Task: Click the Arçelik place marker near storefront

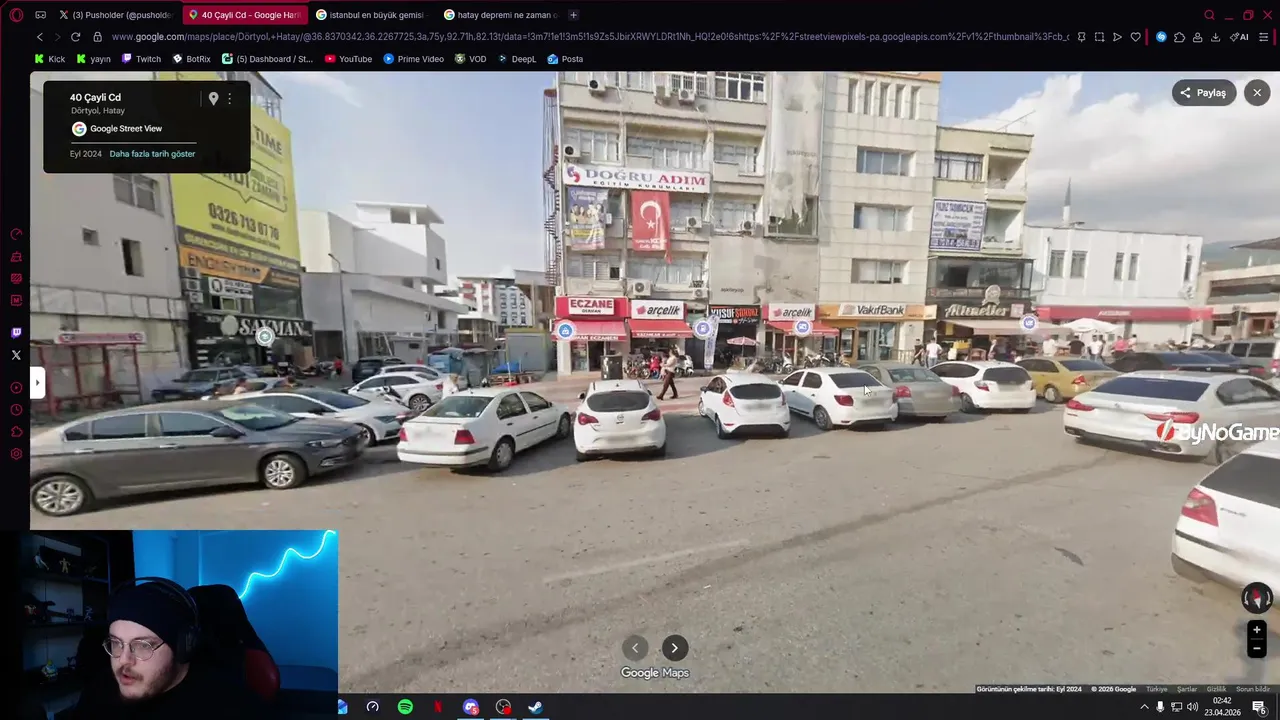Action: [801, 327]
